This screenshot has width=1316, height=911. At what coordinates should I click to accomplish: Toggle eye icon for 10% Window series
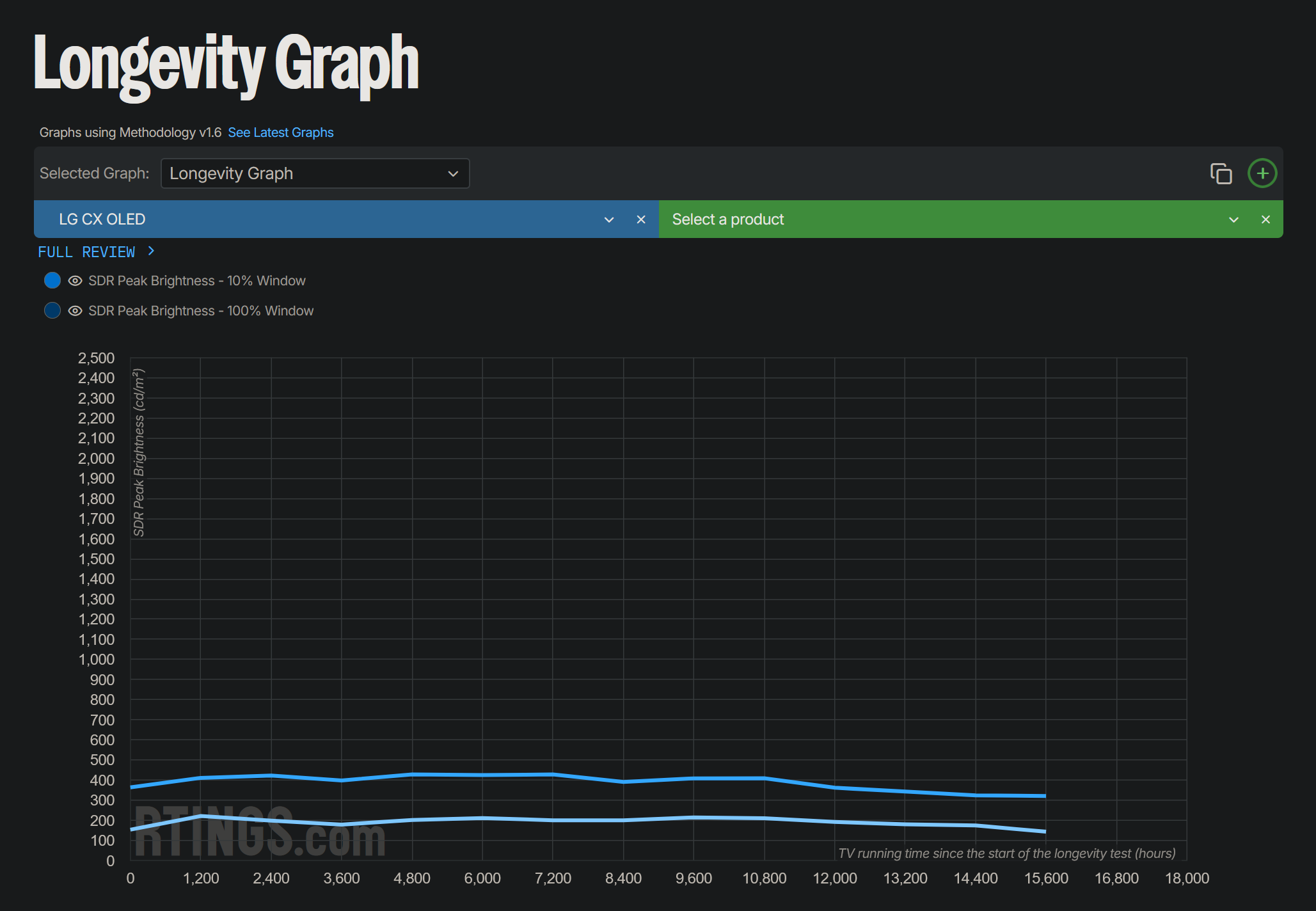click(75, 281)
